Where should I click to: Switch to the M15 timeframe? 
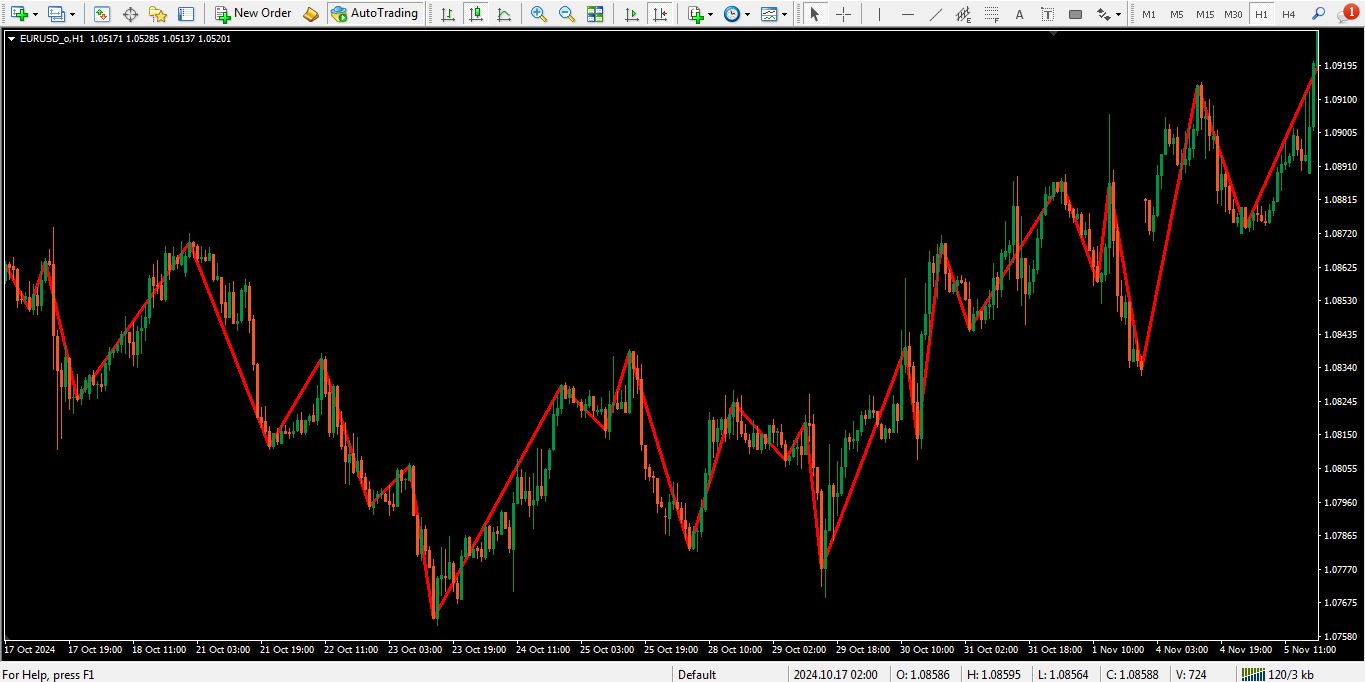(1205, 14)
